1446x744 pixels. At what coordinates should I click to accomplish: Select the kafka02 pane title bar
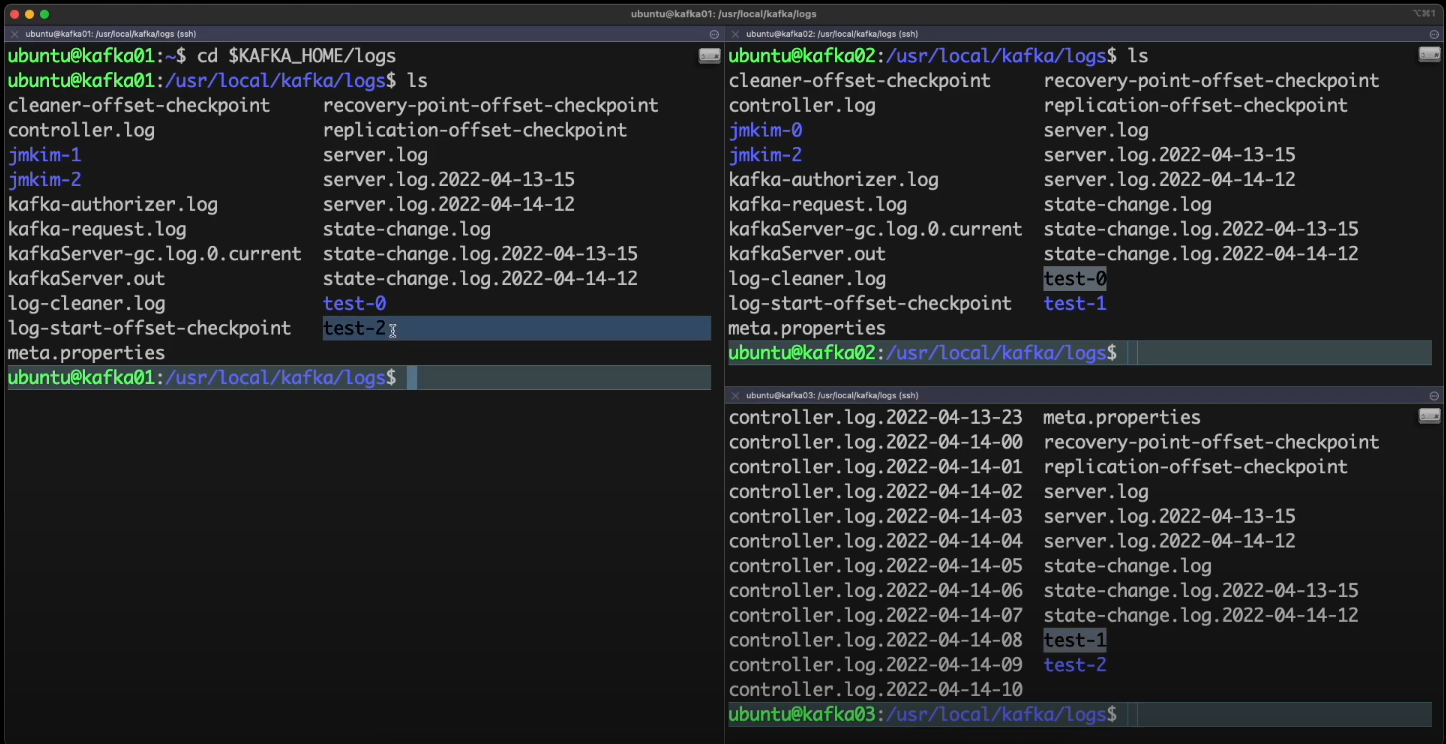click(1084, 34)
